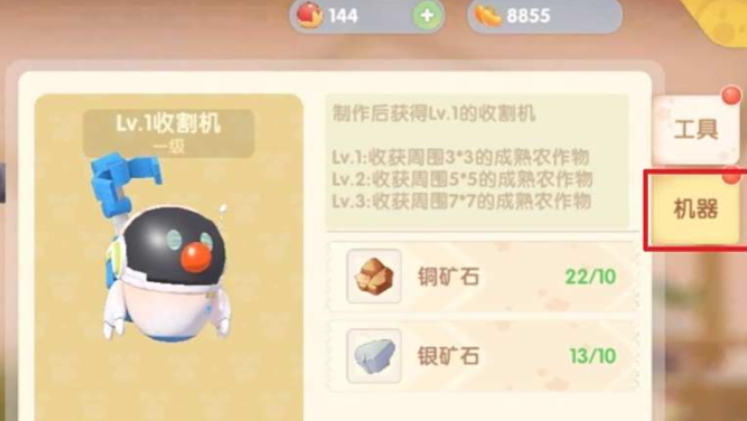Click the red notification dot on 工具
The image size is (747, 421).
coord(731,95)
